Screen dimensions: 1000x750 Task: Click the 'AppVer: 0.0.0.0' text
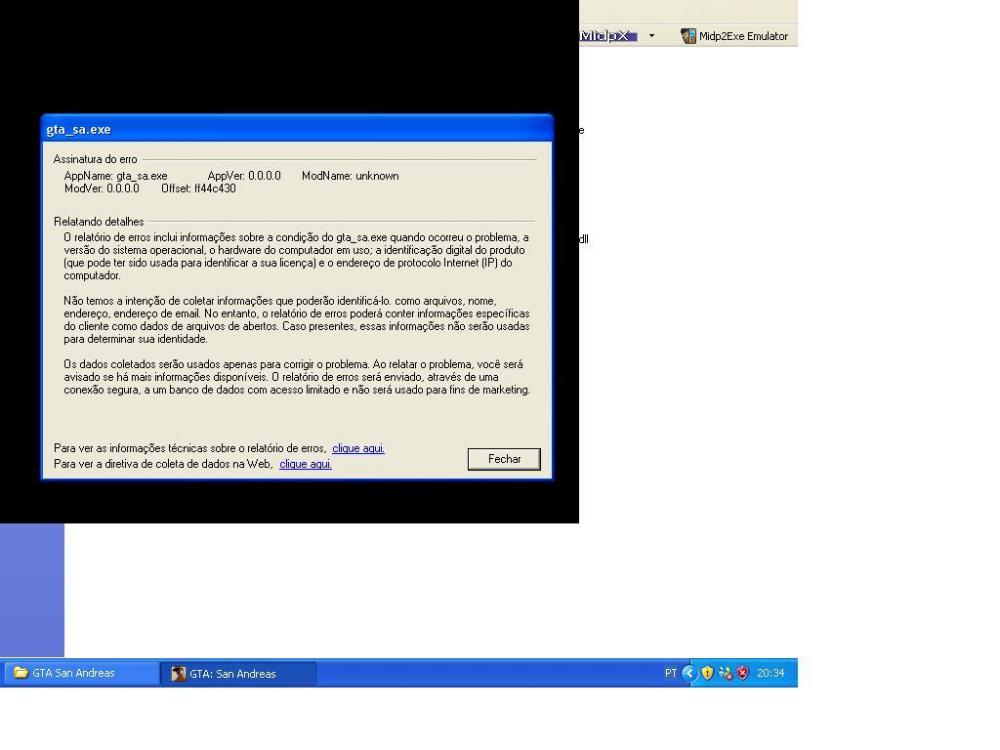click(x=244, y=176)
